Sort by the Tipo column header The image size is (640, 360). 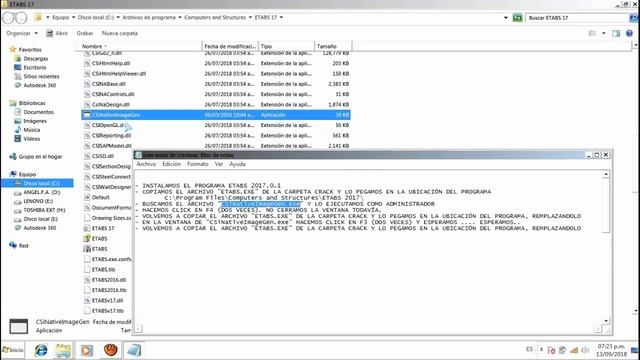pyautogui.click(x=286, y=46)
